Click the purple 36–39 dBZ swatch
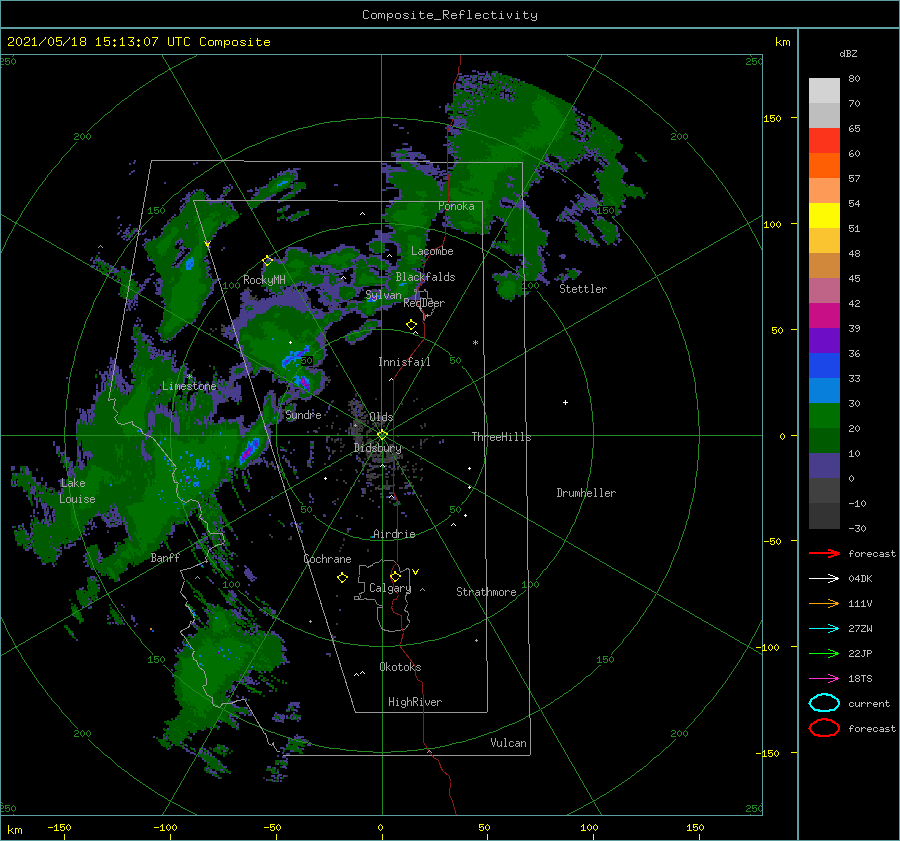The height and width of the screenshot is (841, 900). 824,340
